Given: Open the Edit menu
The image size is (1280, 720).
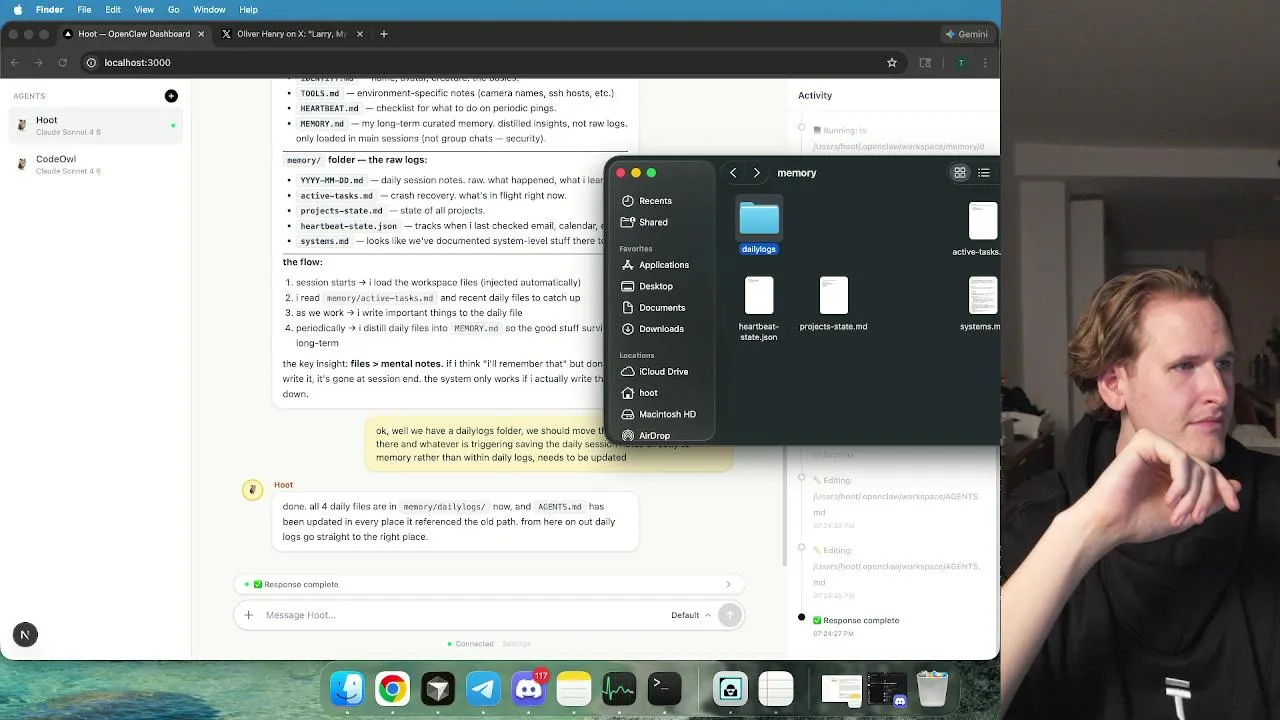Looking at the screenshot, I should (113, 9).
